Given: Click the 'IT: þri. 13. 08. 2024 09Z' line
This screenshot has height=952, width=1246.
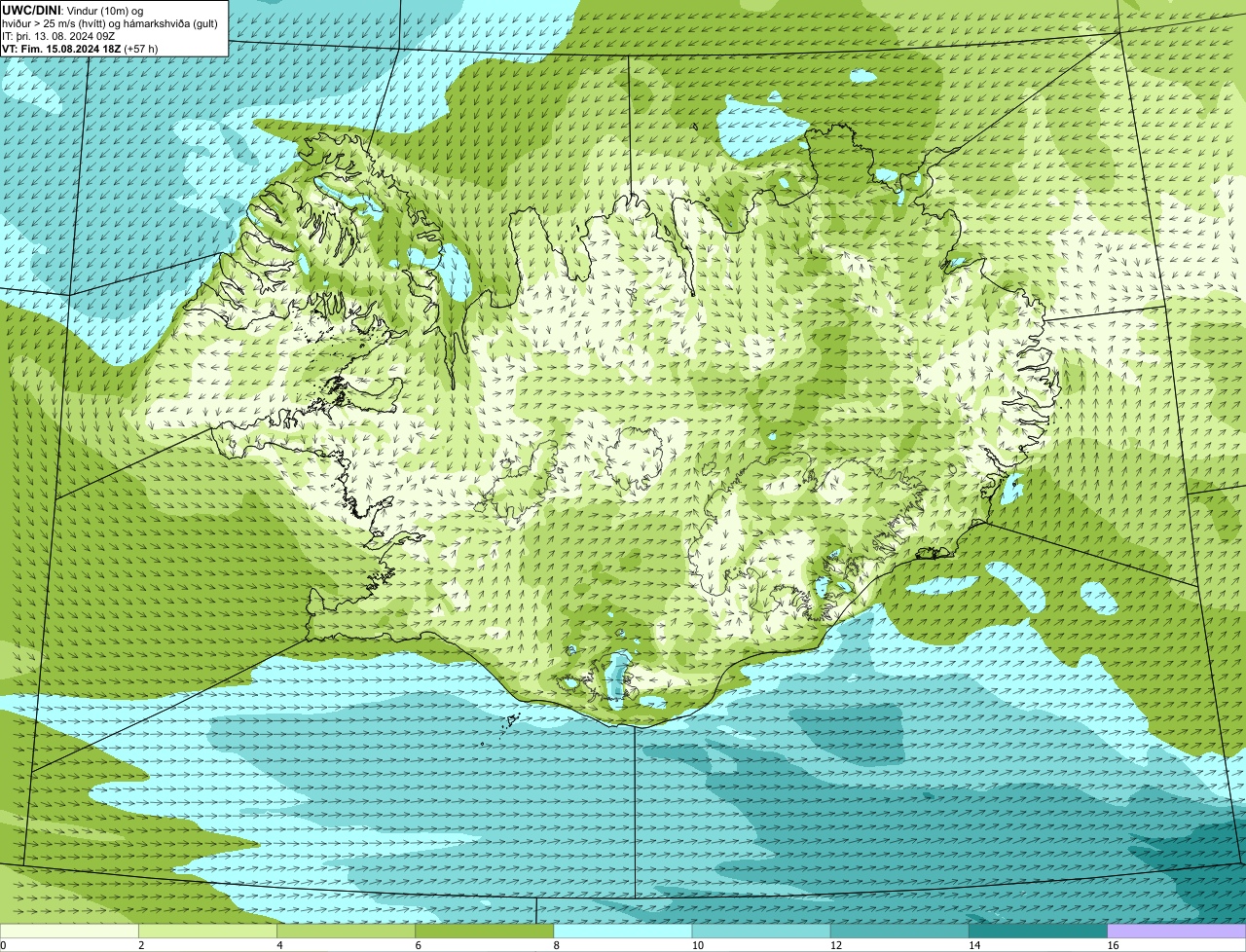Looking at the screenshot, I should (59, 35).
